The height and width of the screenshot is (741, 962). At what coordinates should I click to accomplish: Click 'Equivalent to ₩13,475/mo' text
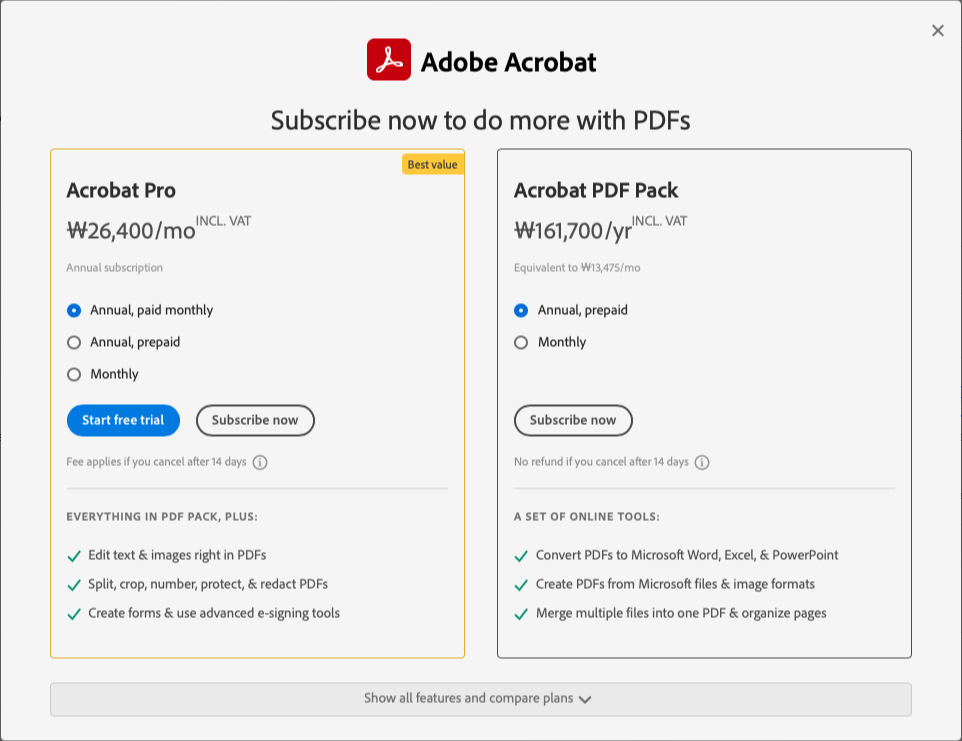tap(577, 267)
